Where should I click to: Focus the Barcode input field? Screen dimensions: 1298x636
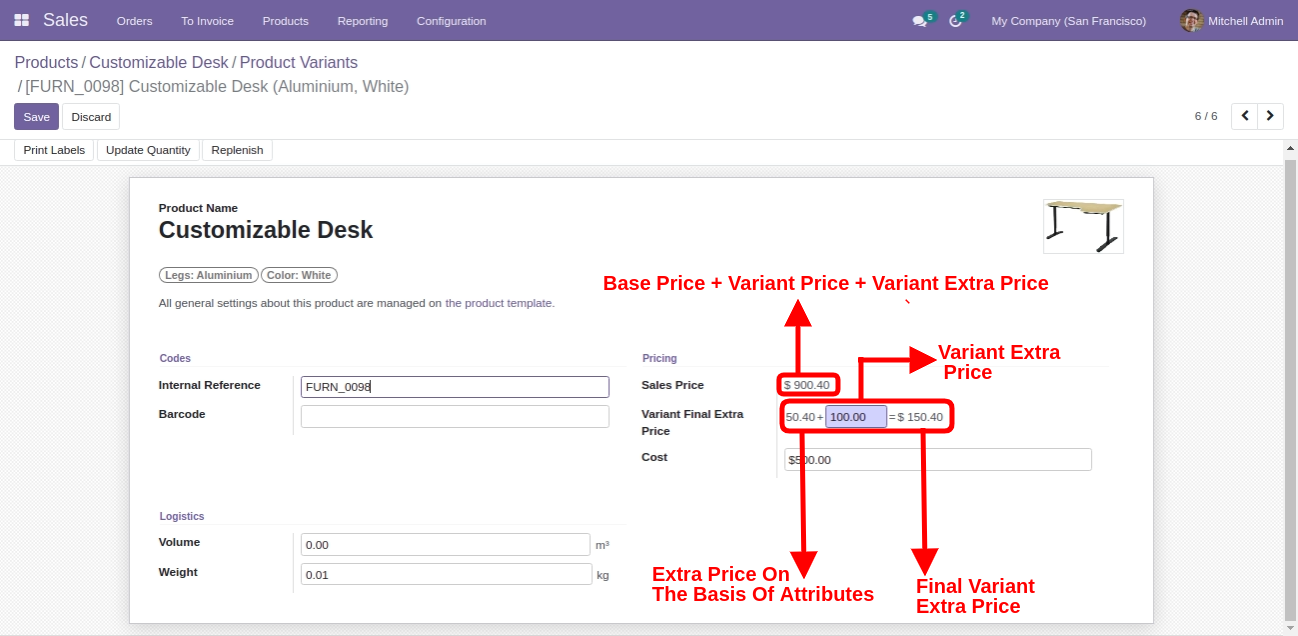[454, 416]
